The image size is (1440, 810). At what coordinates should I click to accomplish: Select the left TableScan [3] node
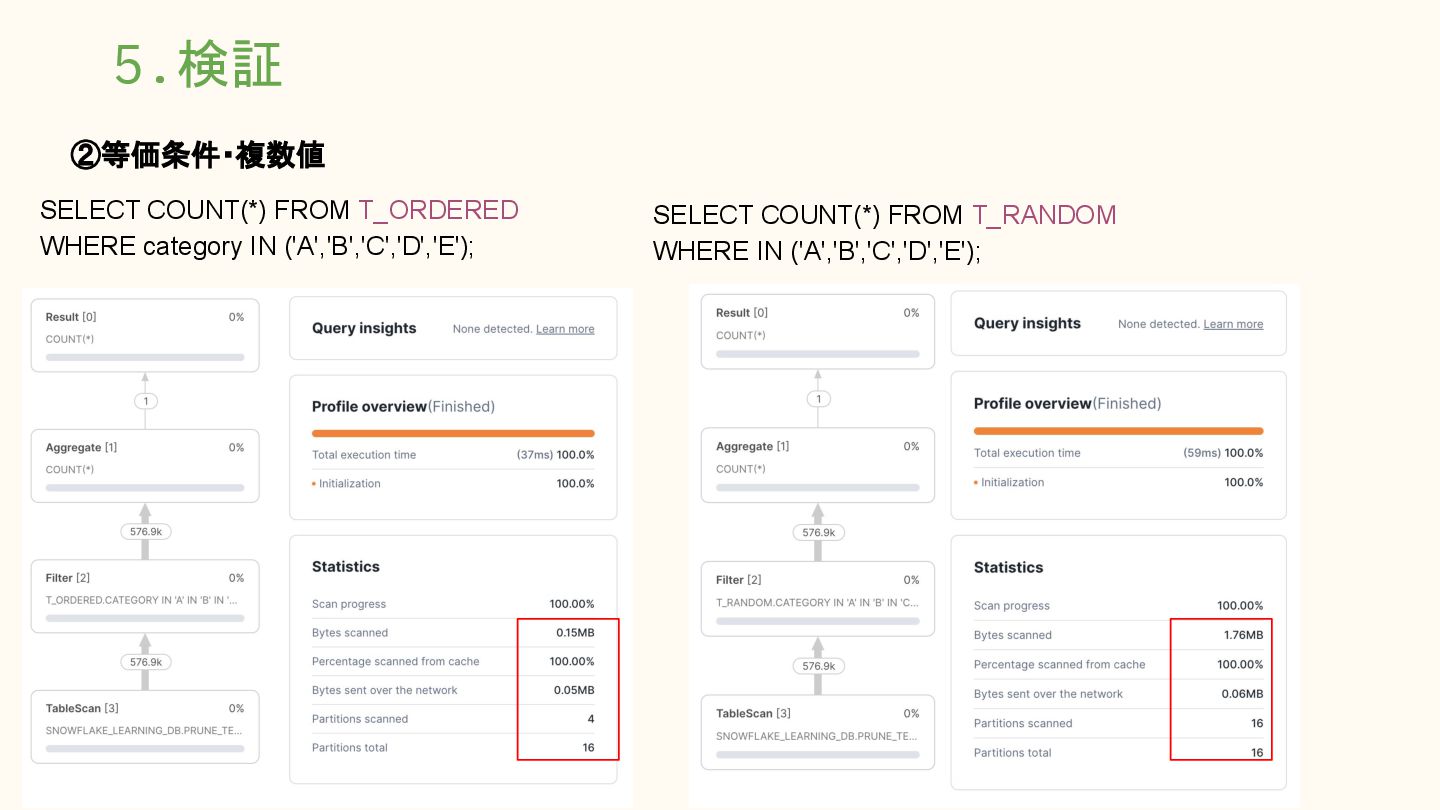tap(145, 727)
